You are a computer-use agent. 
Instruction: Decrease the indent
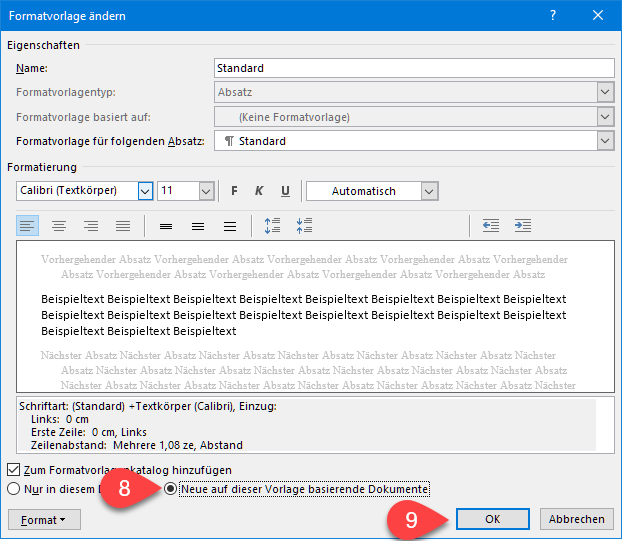[x=491, y=226]
